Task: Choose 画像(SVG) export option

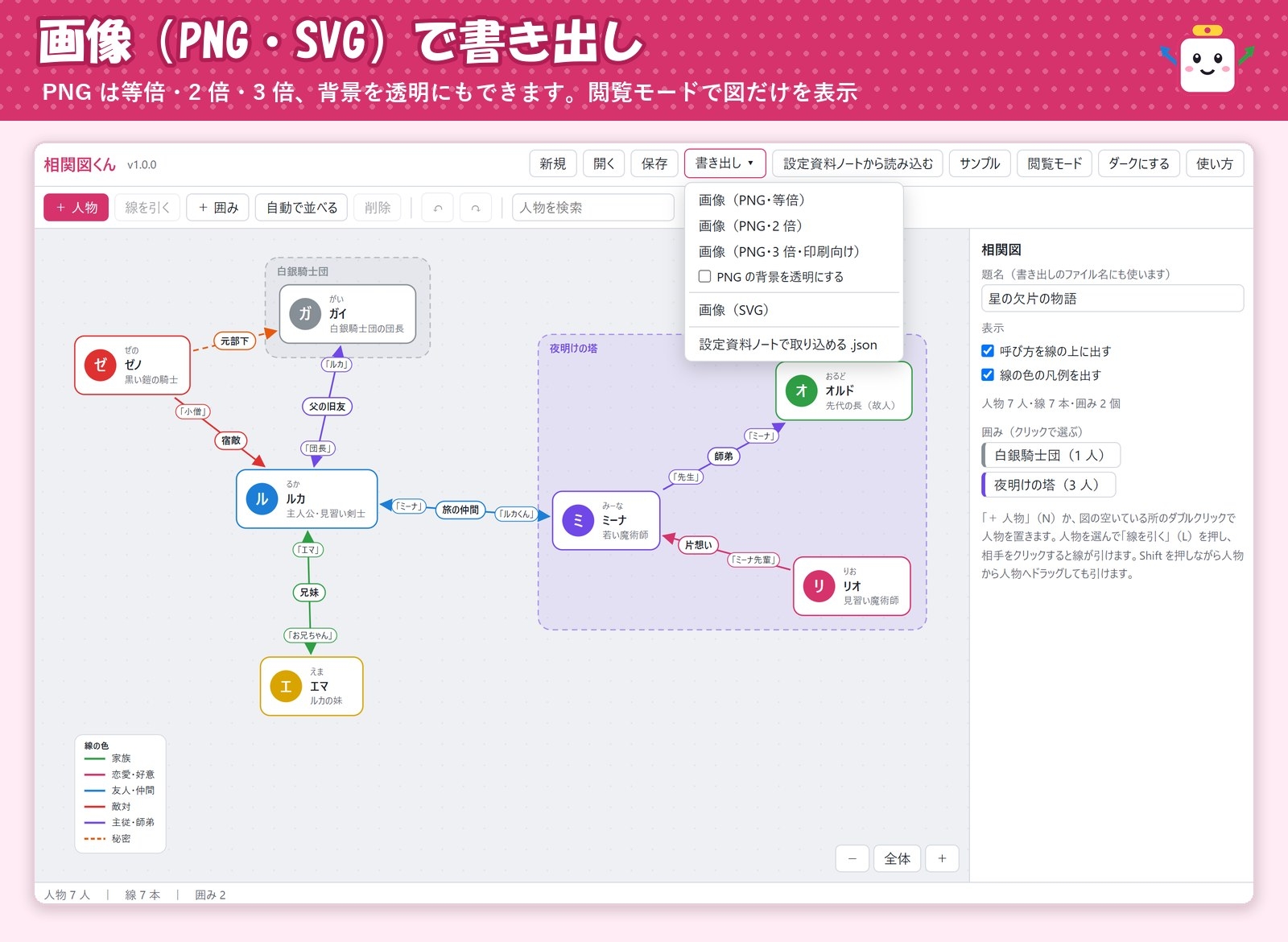Action: [x=793, y=310]
